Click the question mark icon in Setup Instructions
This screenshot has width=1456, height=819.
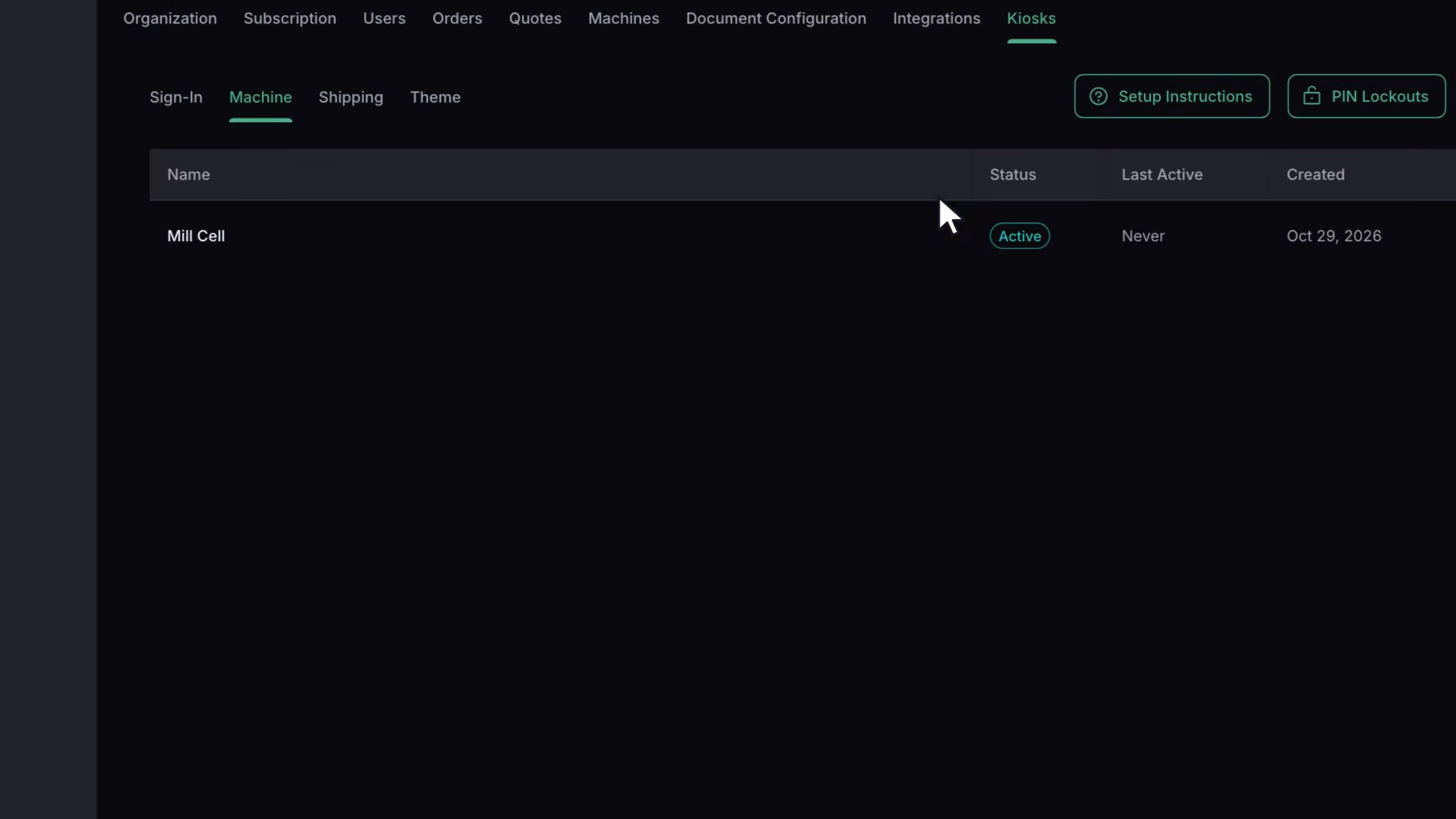pos(1098,96)
